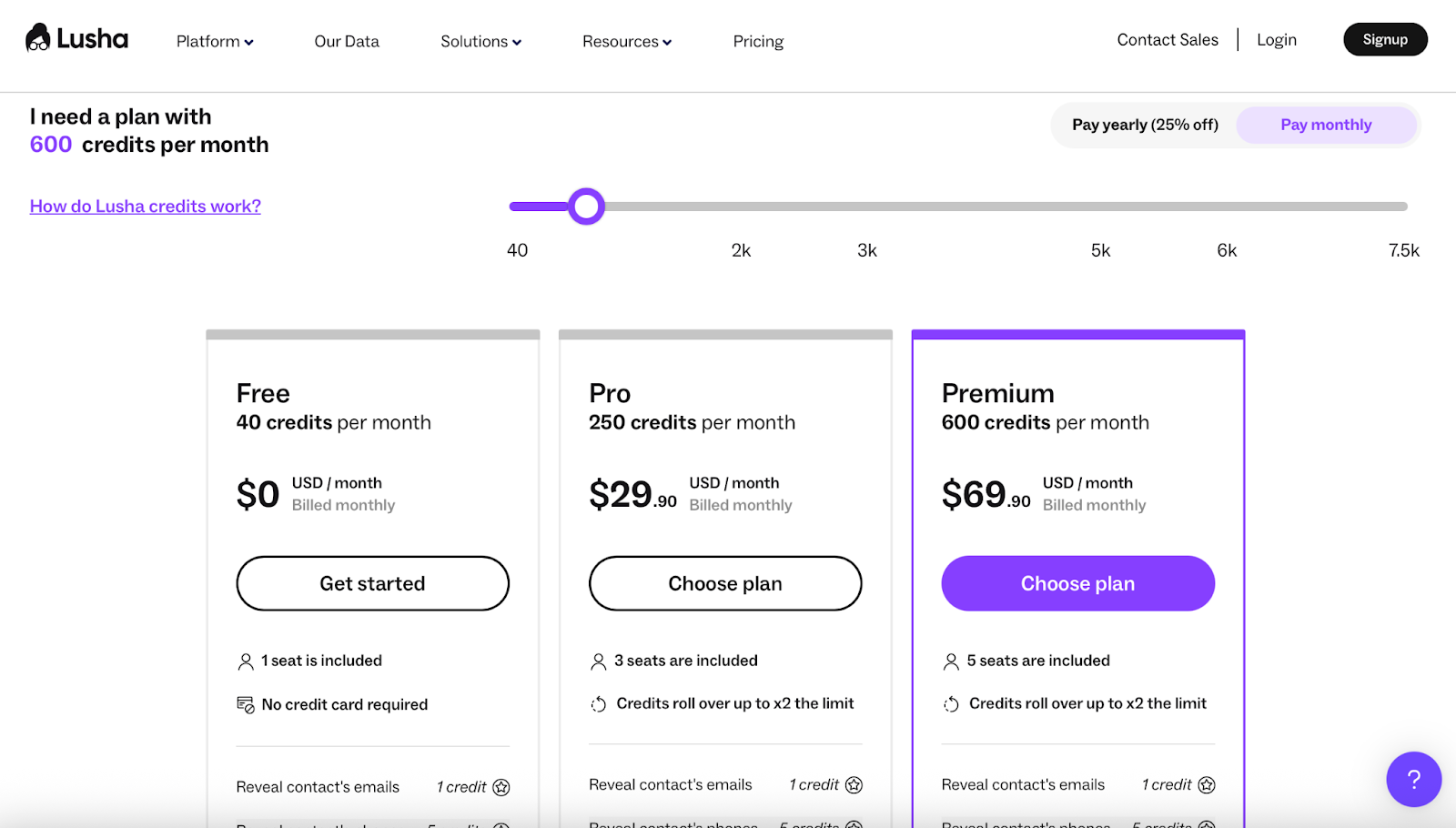The height and width of the screenshot is (828, 1456).
Task: Click the Lusha logo in the header
Action: 76,38
